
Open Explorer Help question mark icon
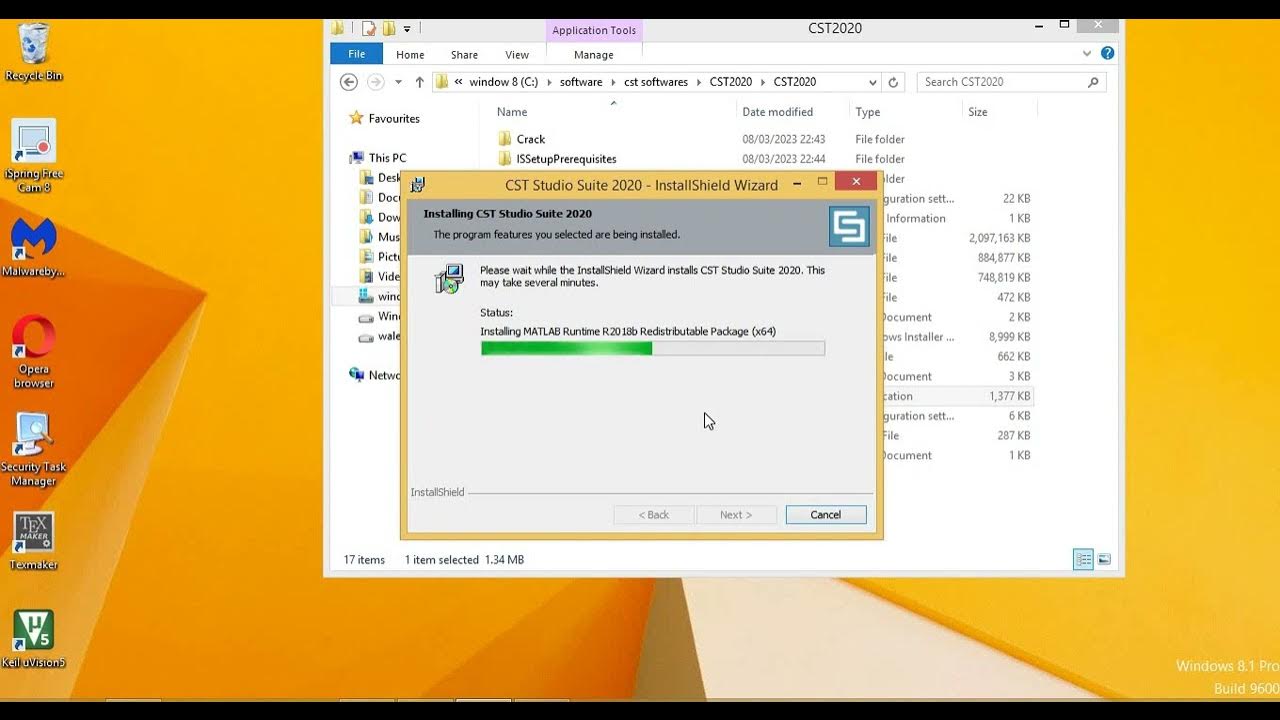1107,53
